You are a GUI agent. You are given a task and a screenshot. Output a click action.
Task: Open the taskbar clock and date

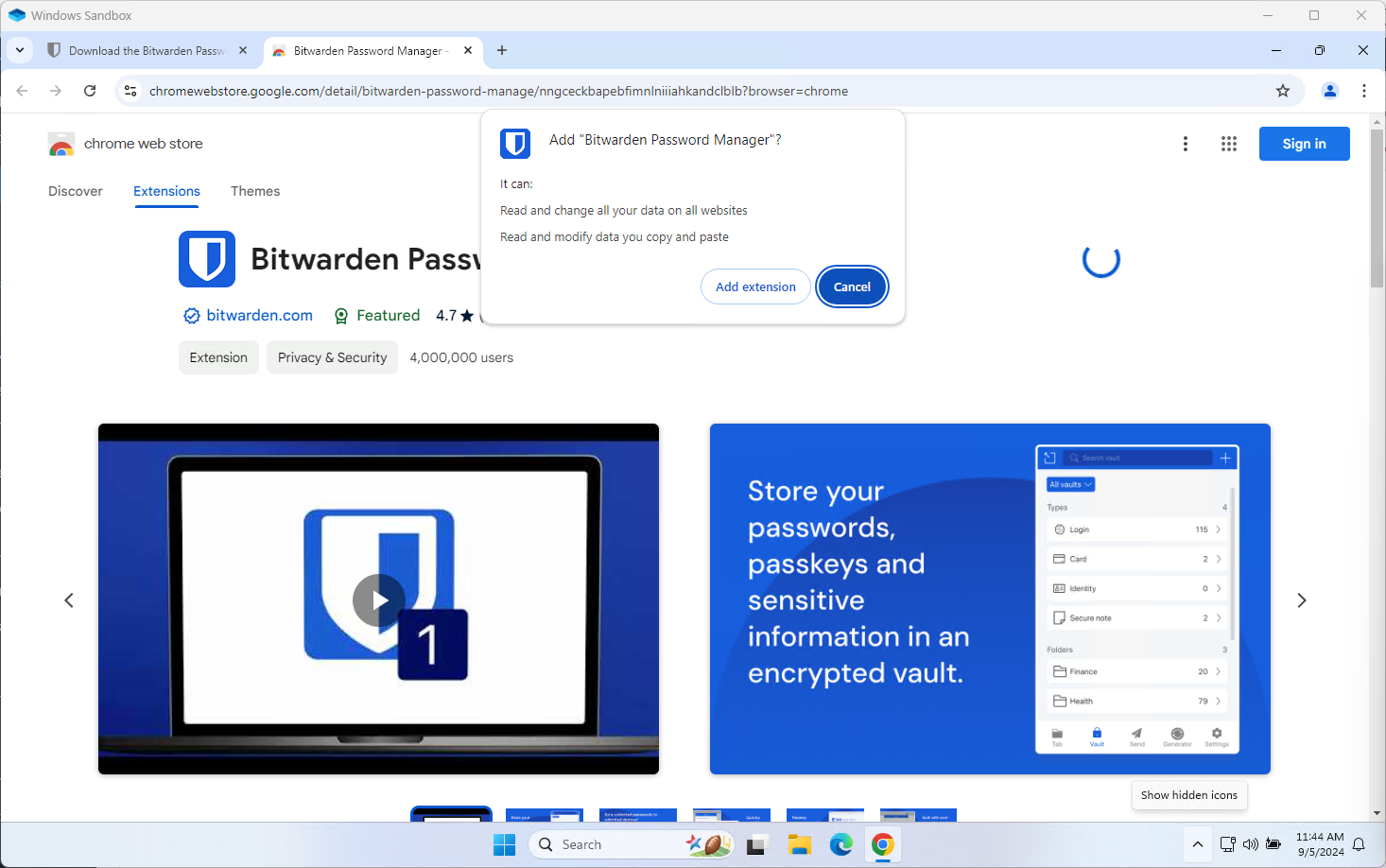coord(1320,844)
